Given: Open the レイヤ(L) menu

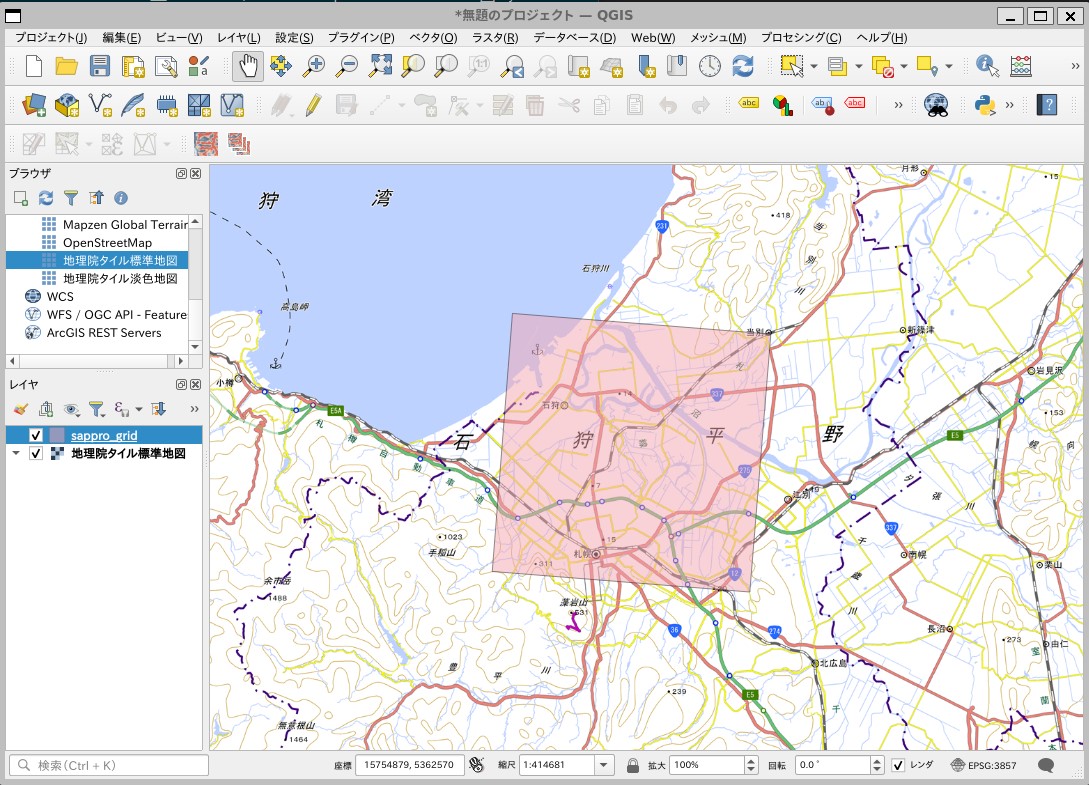Looking at the screenshot, I should point(238,38).
